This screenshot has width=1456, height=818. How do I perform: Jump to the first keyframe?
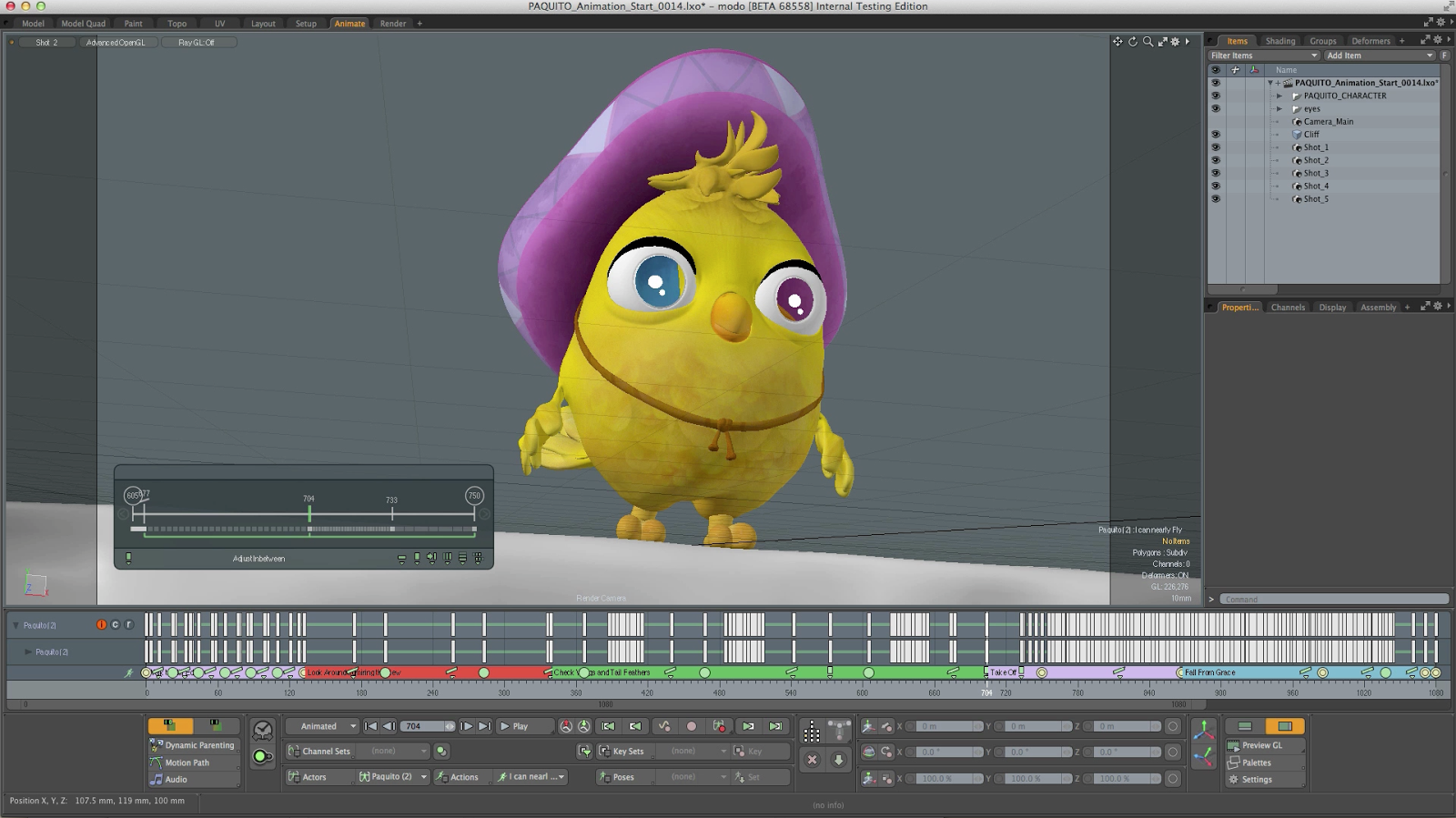coord(608,726)
